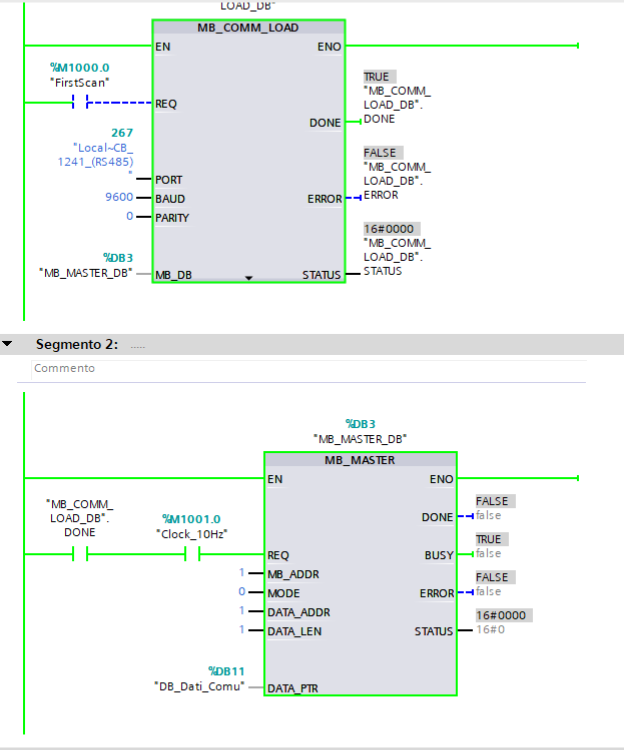Screen dimensions: 624x750
Task: Select the %DB11 address label
Action: (x=226, y=671)
